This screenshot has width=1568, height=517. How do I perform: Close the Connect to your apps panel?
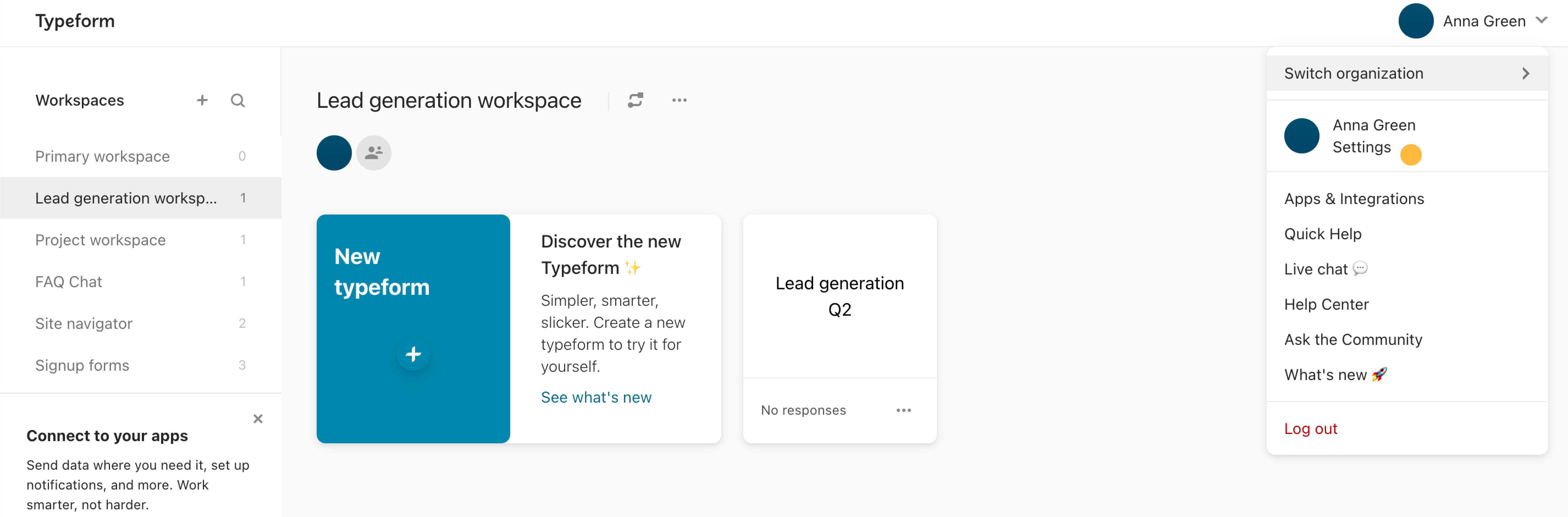[x=258, y=419]
